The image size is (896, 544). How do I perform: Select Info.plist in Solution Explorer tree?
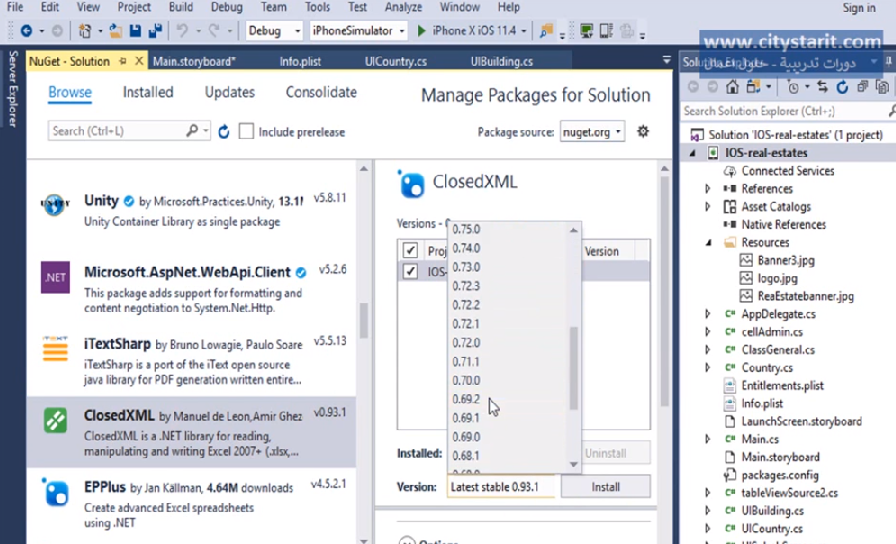pos(762,403)
